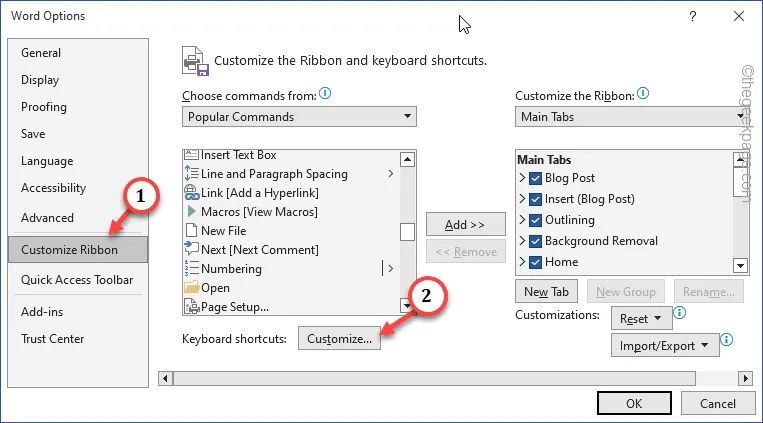Screen dimensions: 763x423
Task: Open the Reset dropdown button
Action: [640, 318]
